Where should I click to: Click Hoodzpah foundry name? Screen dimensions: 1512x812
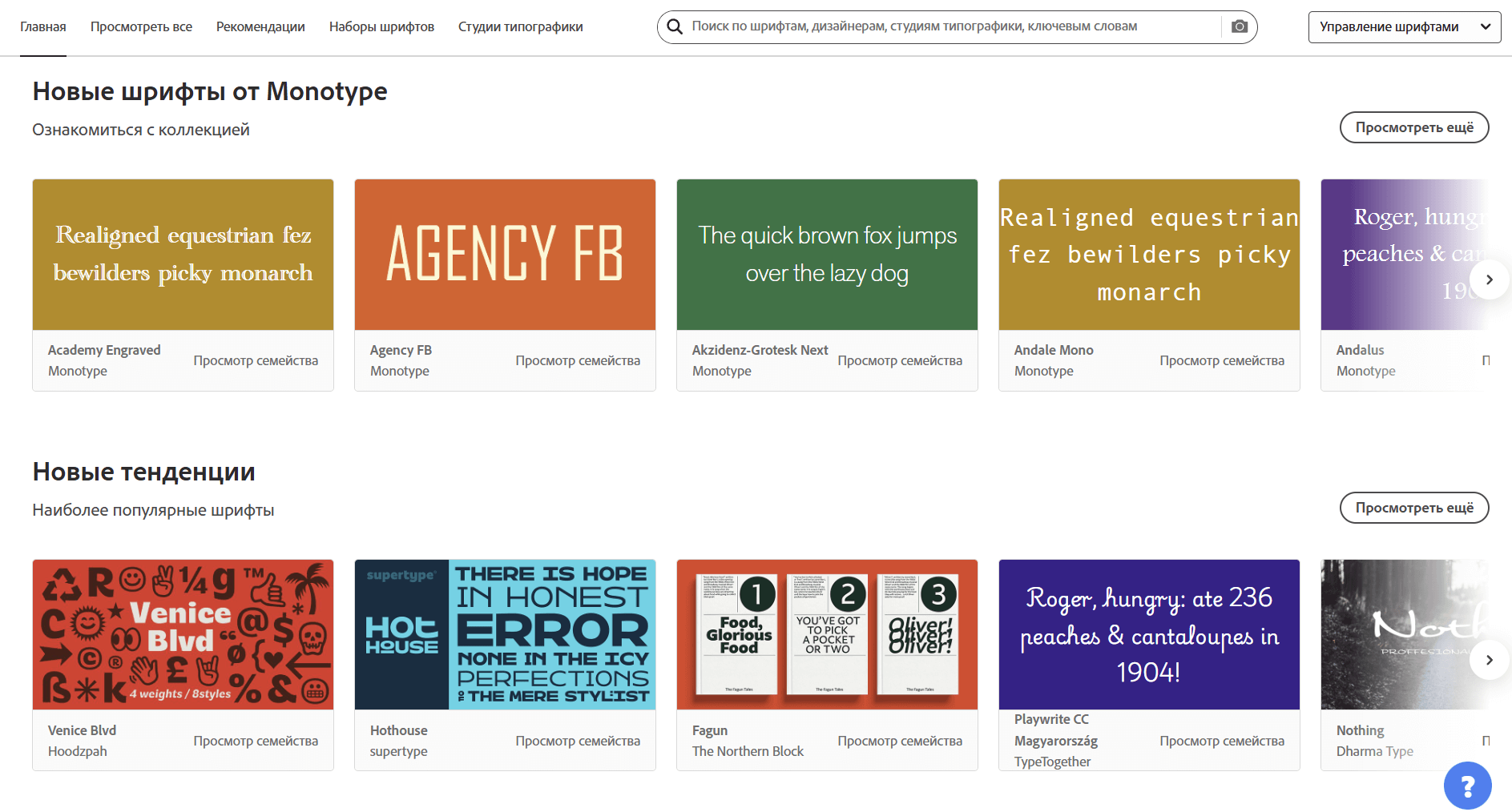(77, 751)
